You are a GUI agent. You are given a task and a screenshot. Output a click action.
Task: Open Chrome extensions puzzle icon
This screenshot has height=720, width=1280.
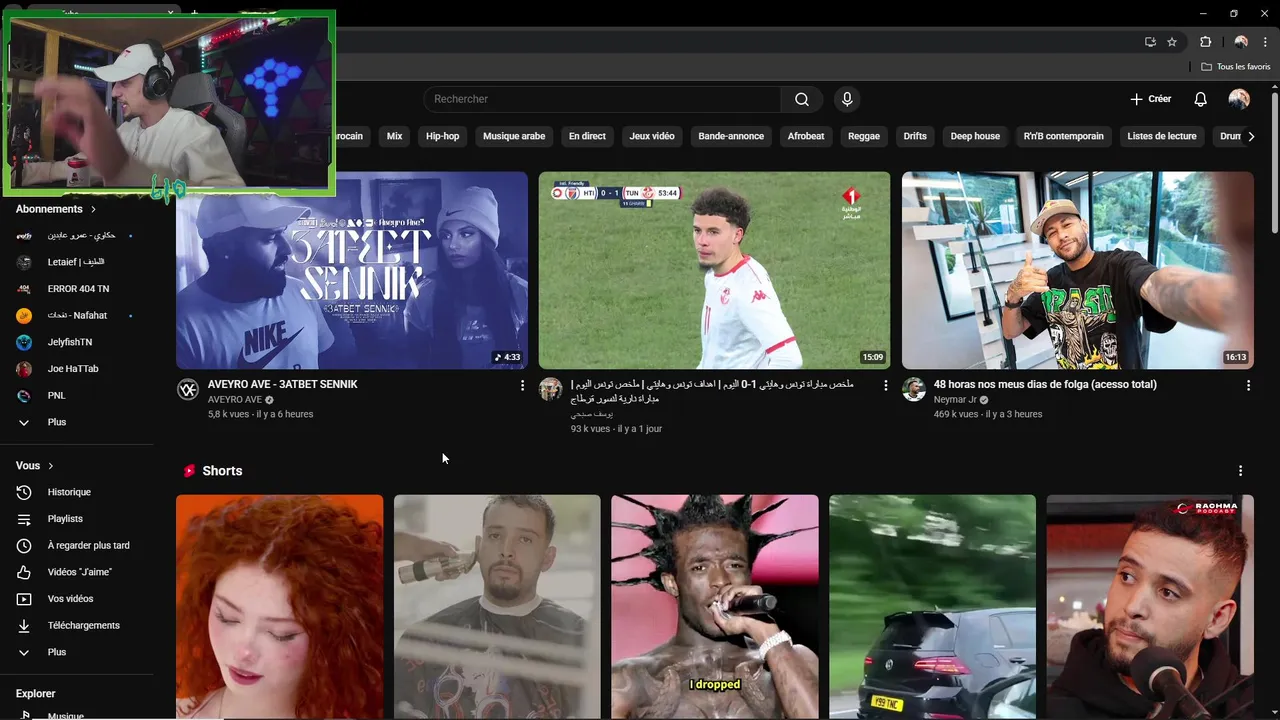1205,42
